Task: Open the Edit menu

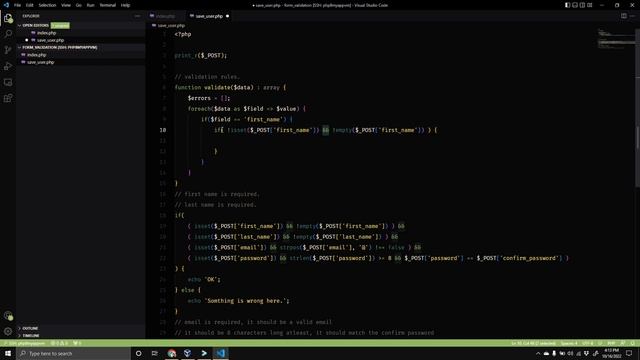Action: [29, 5]
